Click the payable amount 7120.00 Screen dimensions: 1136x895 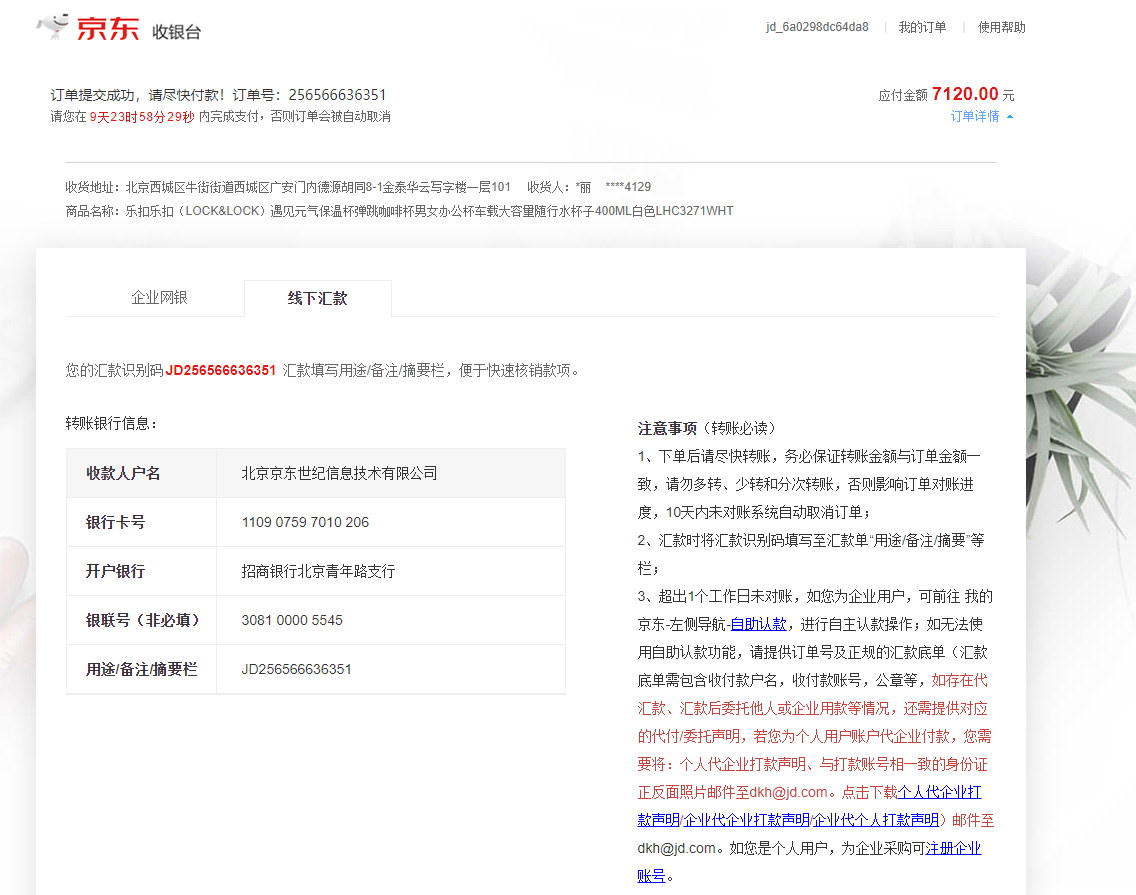pos(965,94)
